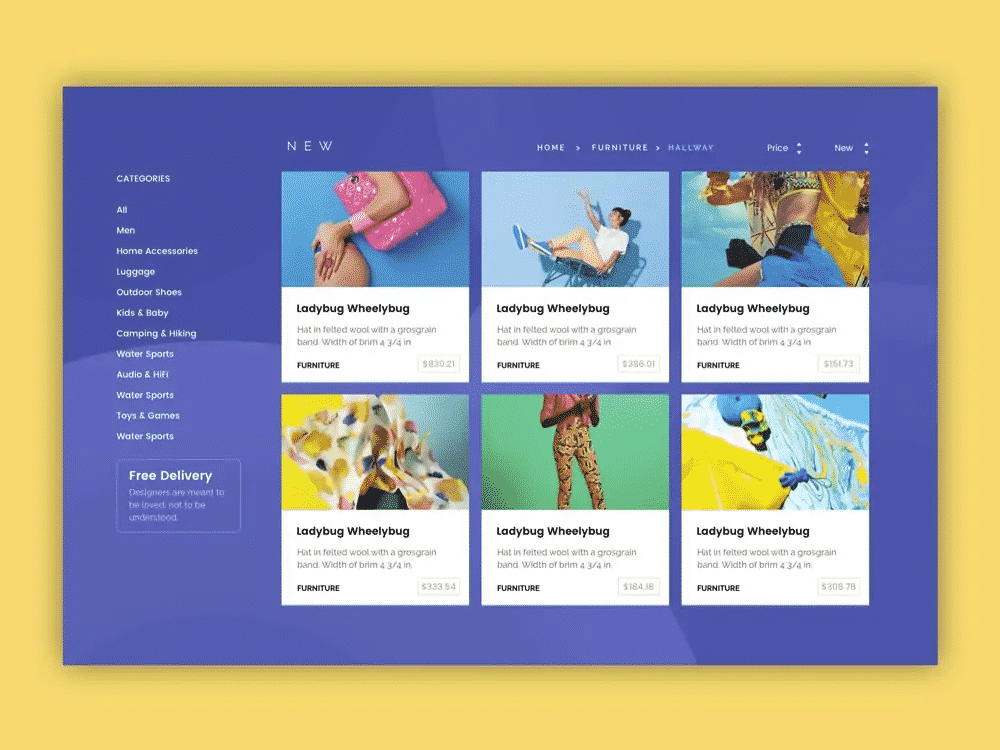Screen dimensions: 1000x750
Task: Open the Toys & Games category
Action: click(148, 416)
